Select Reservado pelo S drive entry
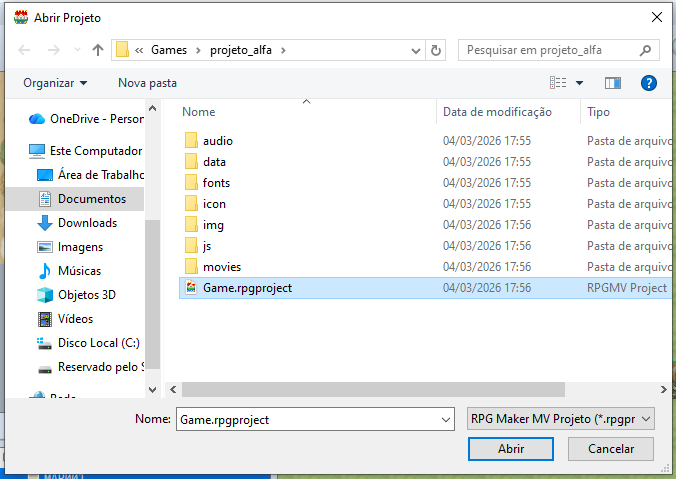 coord(91,367)
